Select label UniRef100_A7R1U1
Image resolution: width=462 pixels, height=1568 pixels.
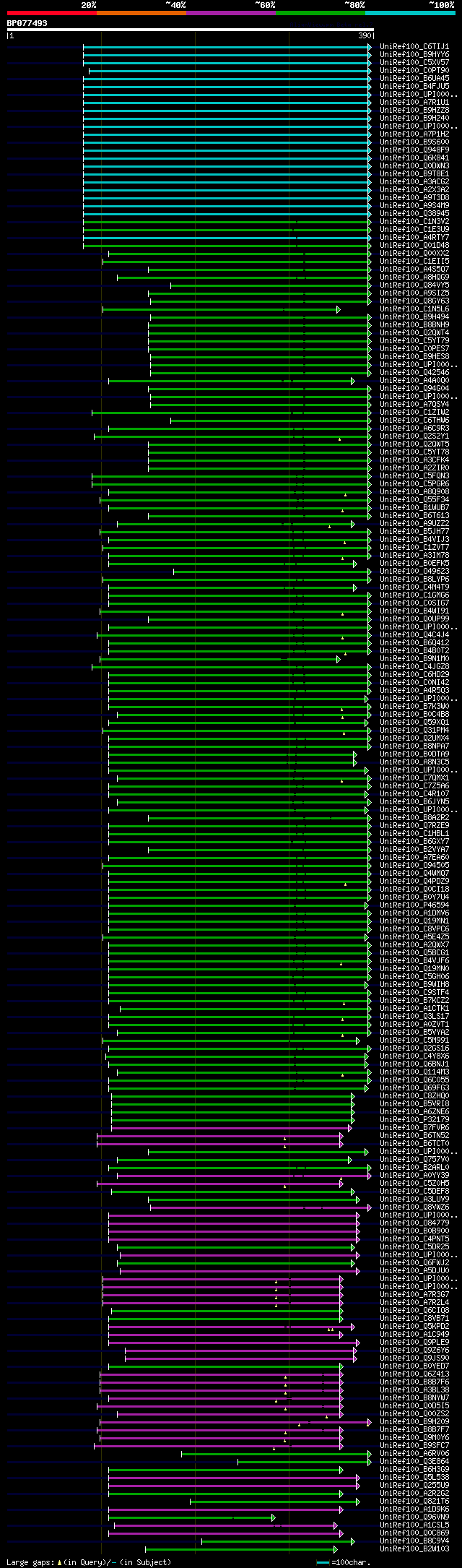click(x=414, y=103)
